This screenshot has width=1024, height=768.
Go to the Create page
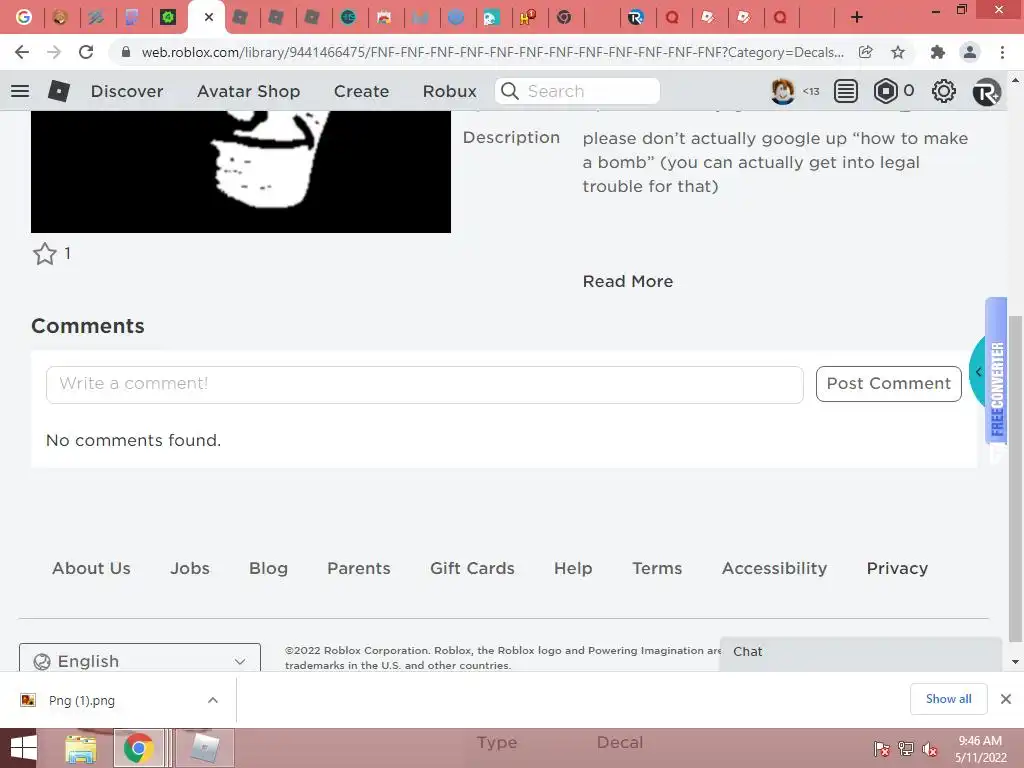click(361, 91)
